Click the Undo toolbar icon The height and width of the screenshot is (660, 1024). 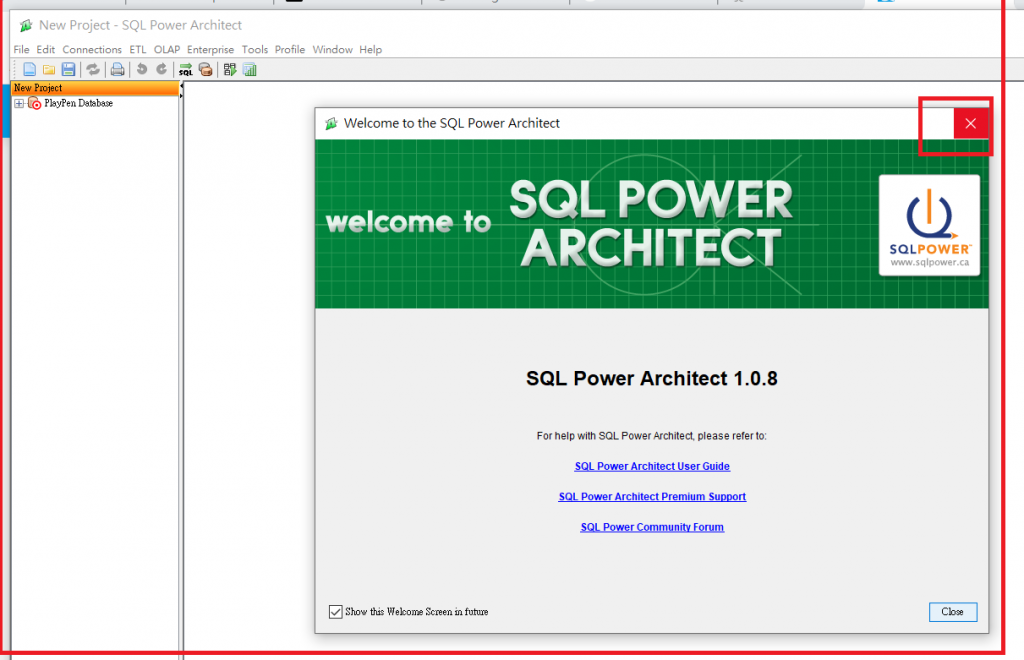pyautogui.click(x=142, y=69)
